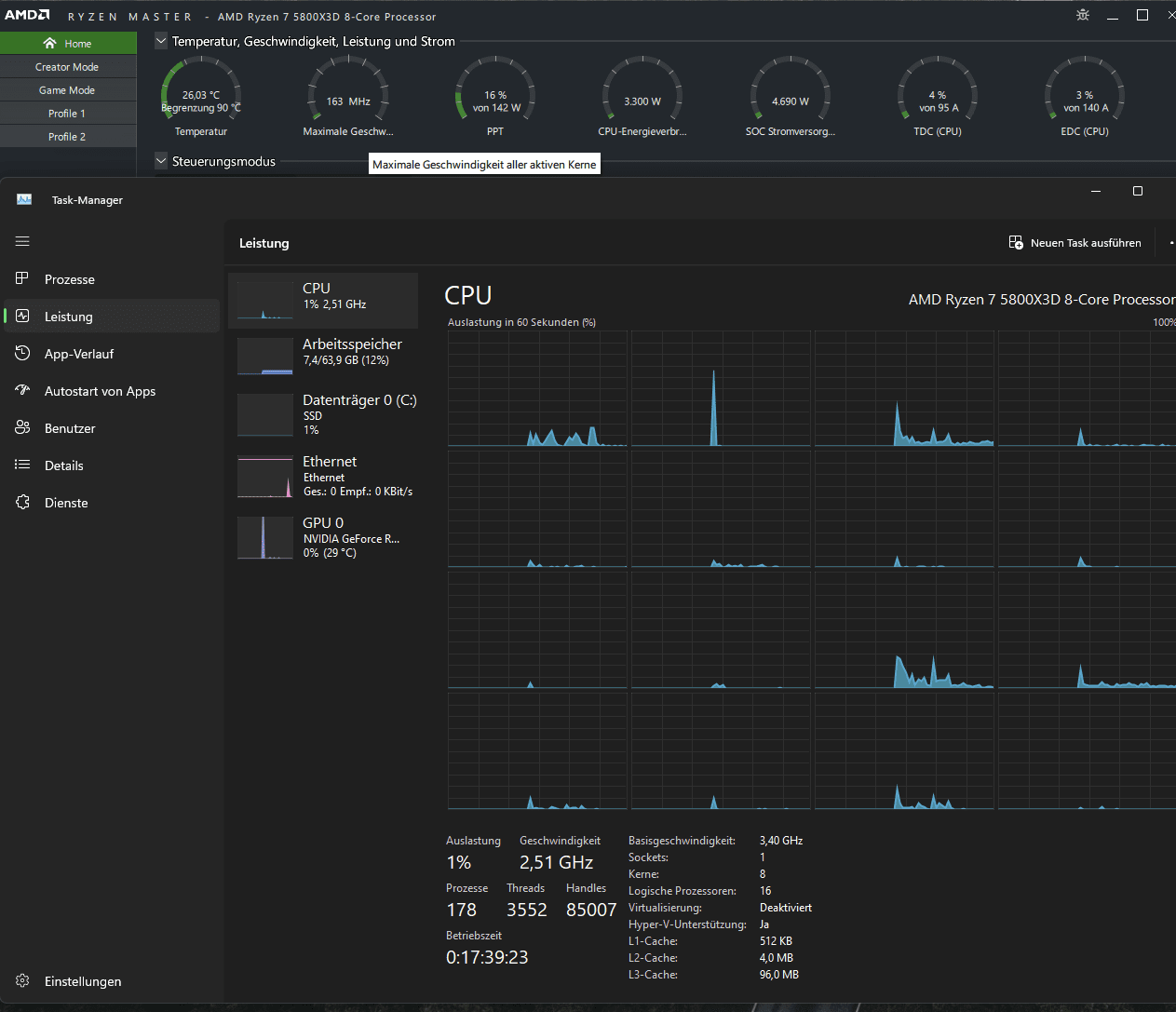Click the CPU mini graph thumbnail
This screenshot has width=1176, height=1012.
(265, 300)
